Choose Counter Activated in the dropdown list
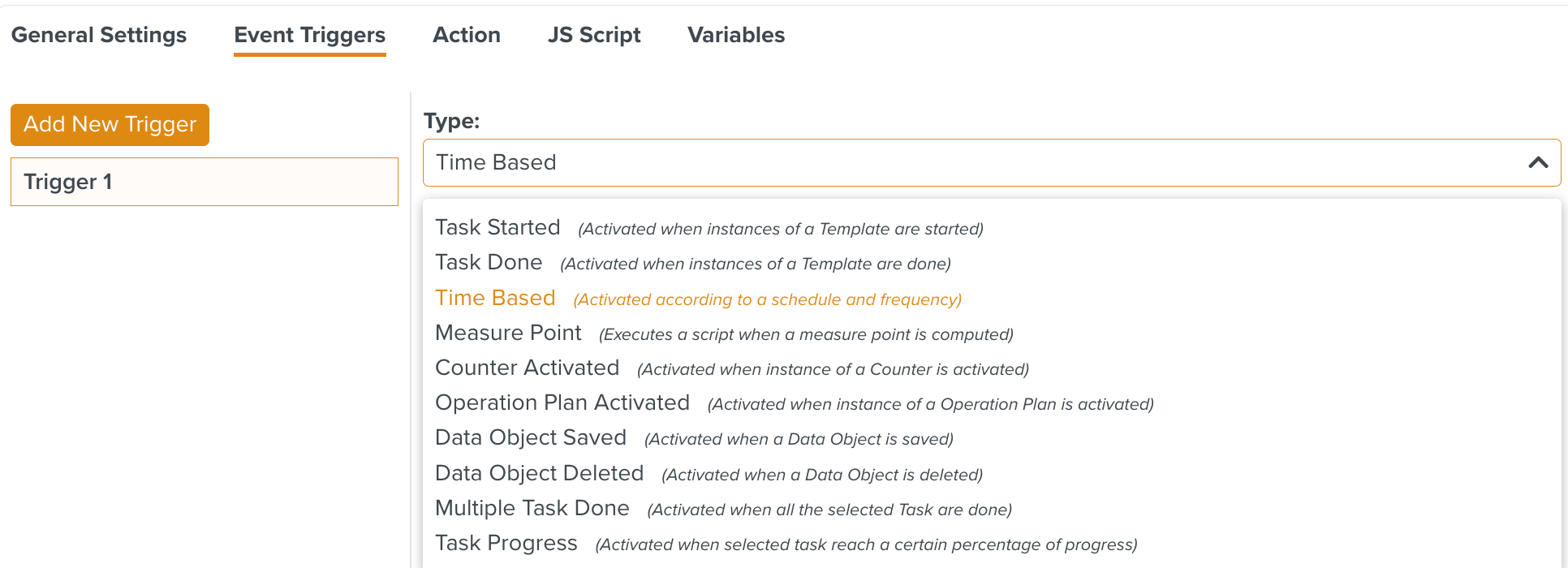The height and width of the screenshot is (568, 1568). (x=527, y=368)
